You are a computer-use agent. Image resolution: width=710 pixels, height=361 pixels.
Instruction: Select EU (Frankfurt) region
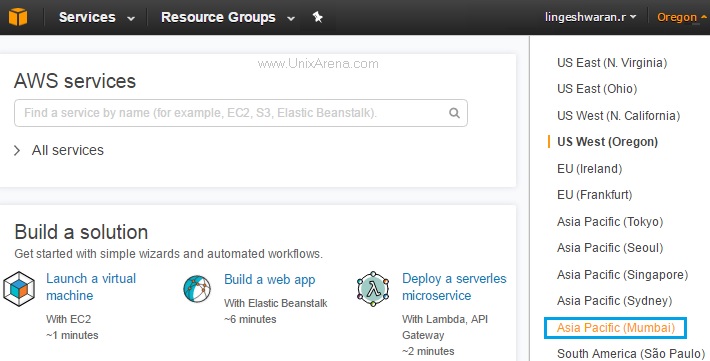595,195
